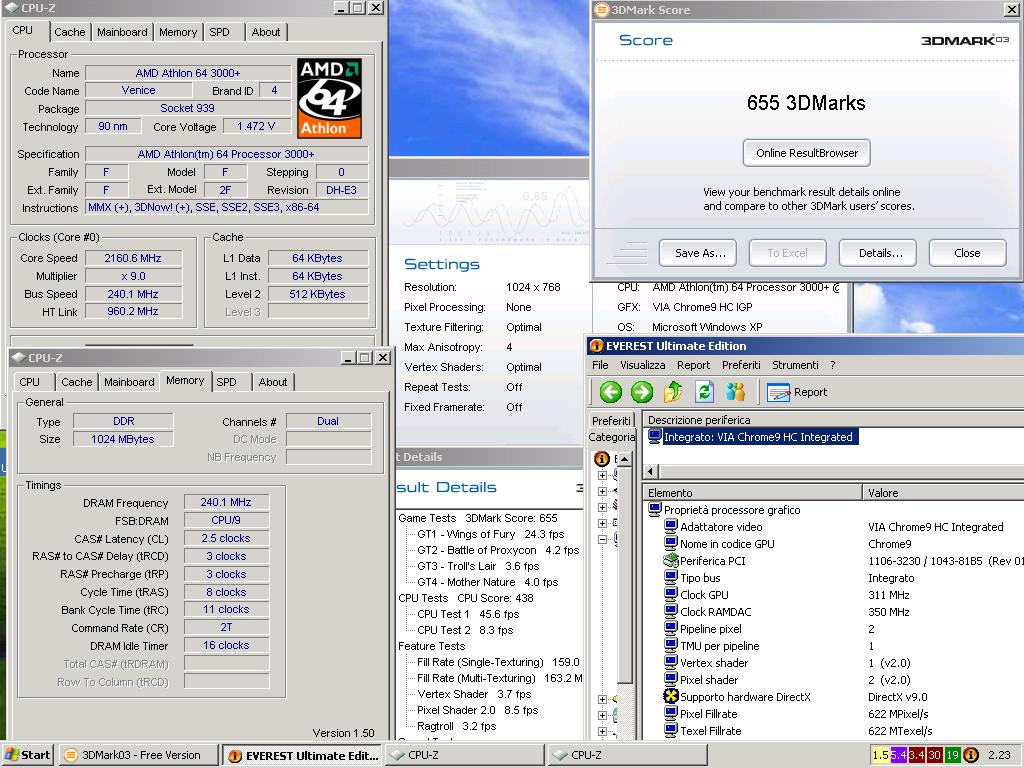The height and width of the screenshot is (768, 1024).
Task: Click the 3DMark Score window title icon
Action: coord(602,10)
